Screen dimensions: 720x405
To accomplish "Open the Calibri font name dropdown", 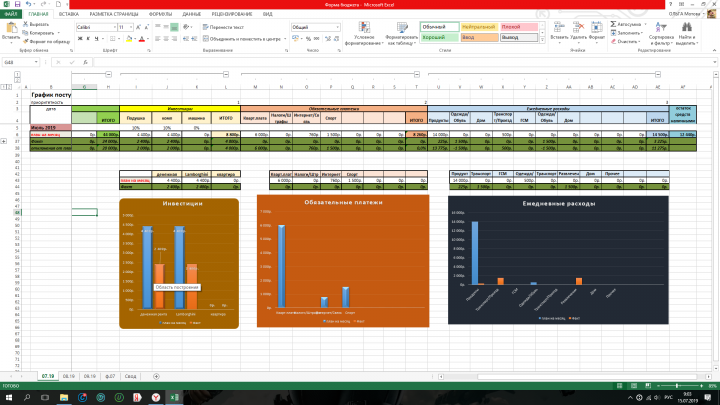I will pyautogui.click(x=114, y=27).
